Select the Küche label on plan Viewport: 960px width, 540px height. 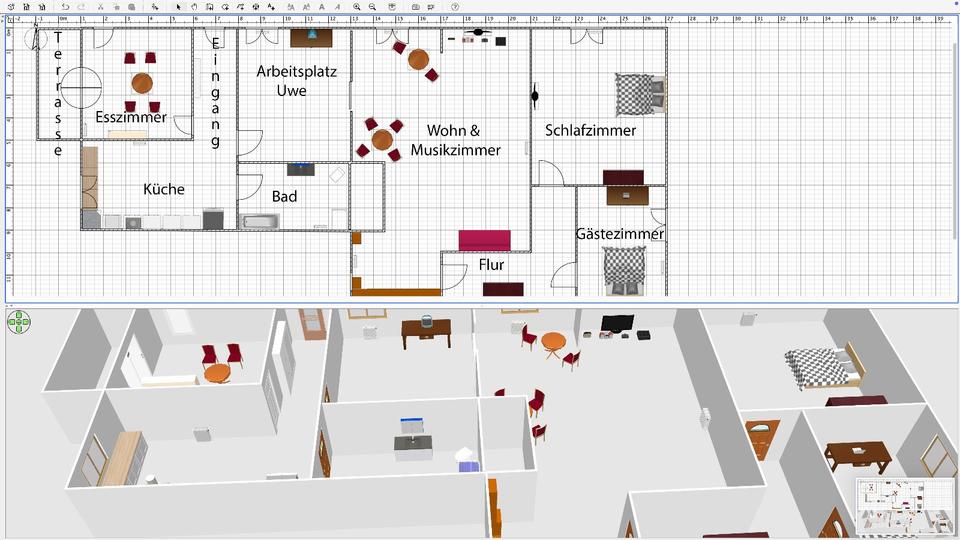[x=164, y=189]
